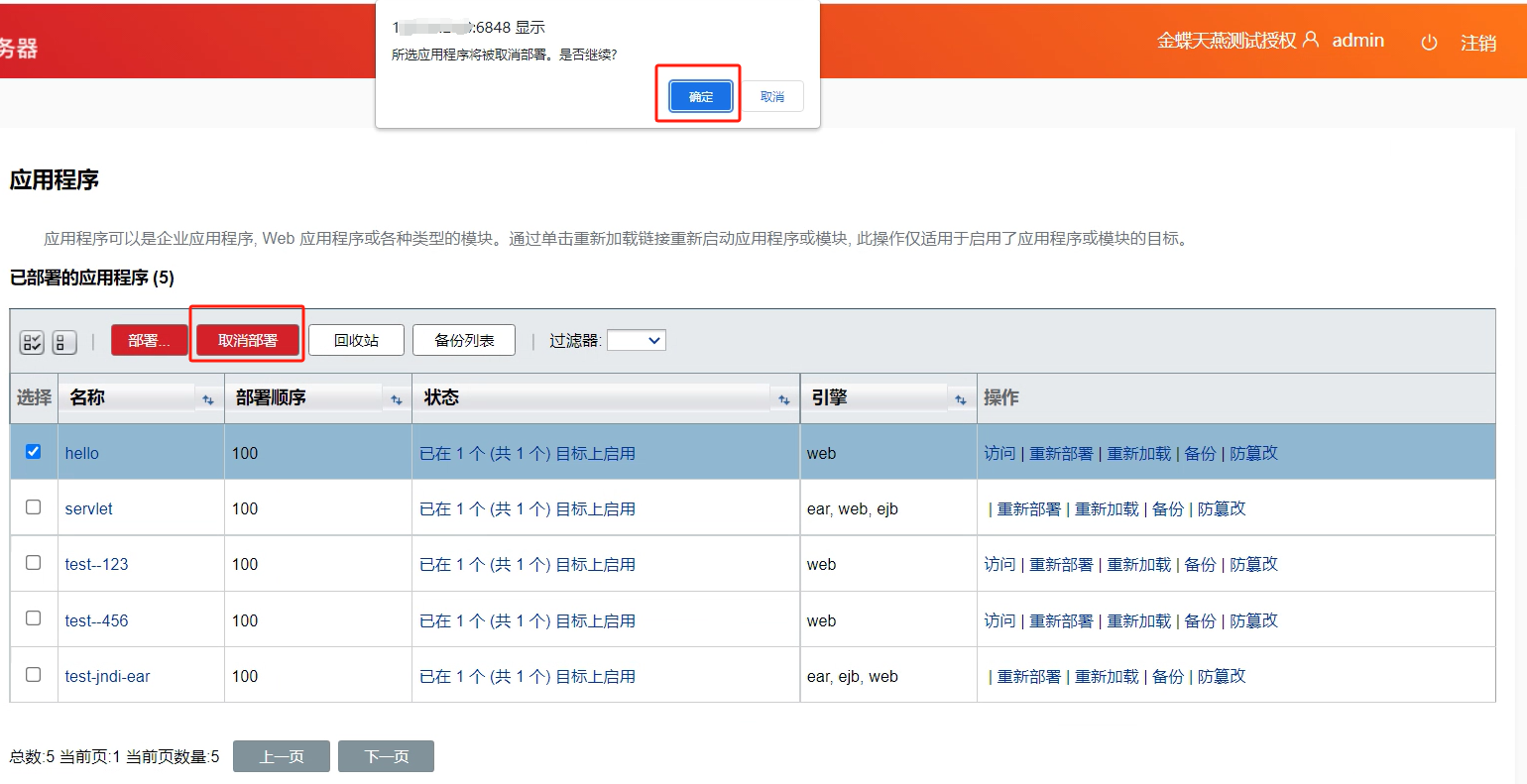Click the 注销 logout link
This screenshot has width=1527, height=784.
point(1478,43)
